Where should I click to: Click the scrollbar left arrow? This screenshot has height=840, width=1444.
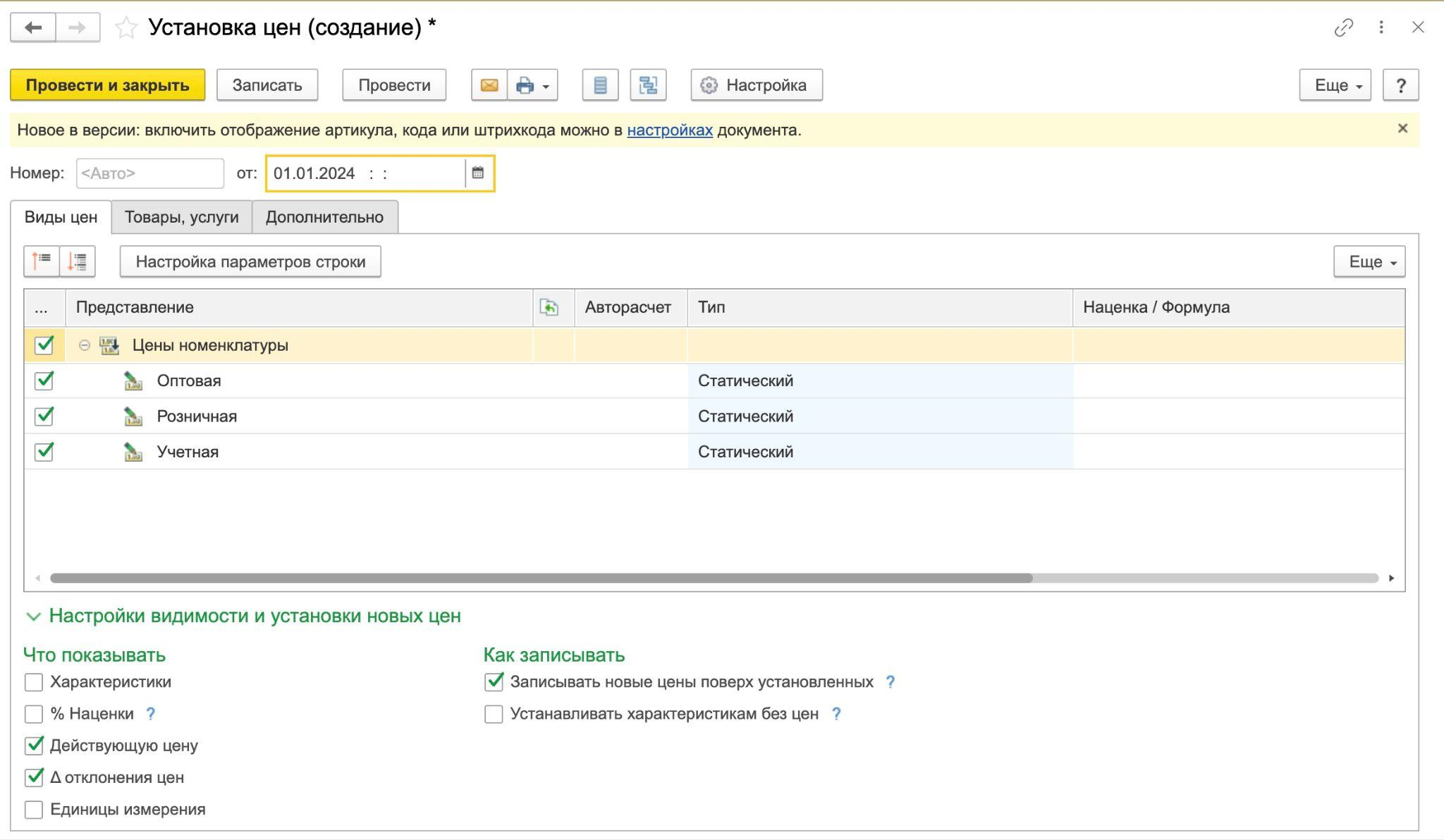37,578
